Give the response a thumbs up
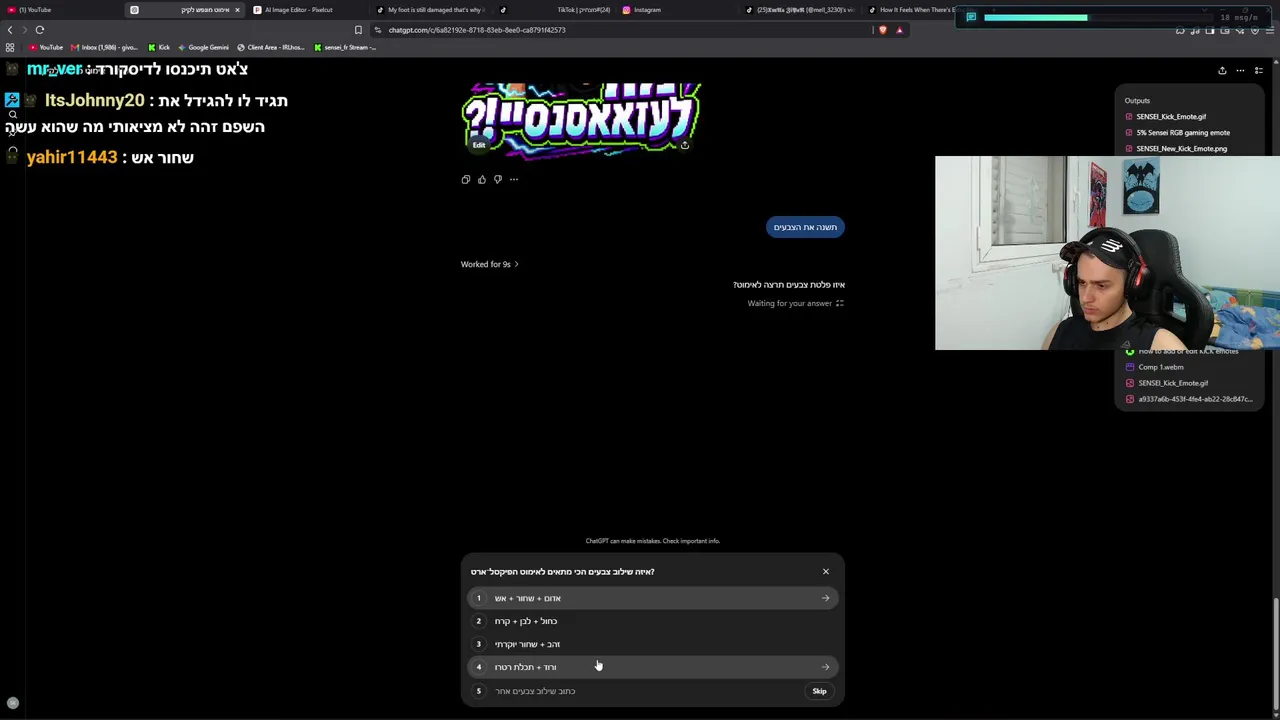Image resolution: width=1280 pixels, height=720 pixels. 482,180
